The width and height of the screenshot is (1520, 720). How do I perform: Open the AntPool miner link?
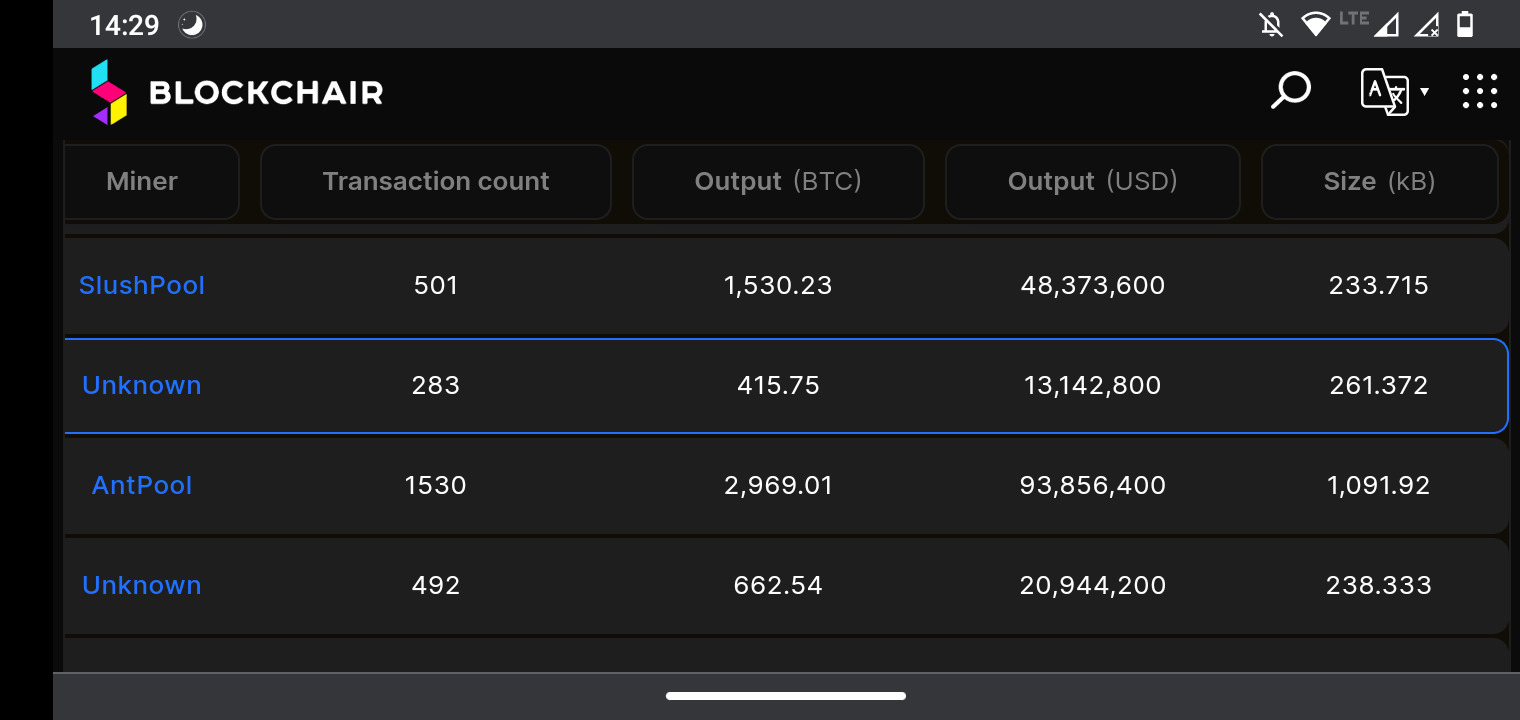(x=142, y=485)
